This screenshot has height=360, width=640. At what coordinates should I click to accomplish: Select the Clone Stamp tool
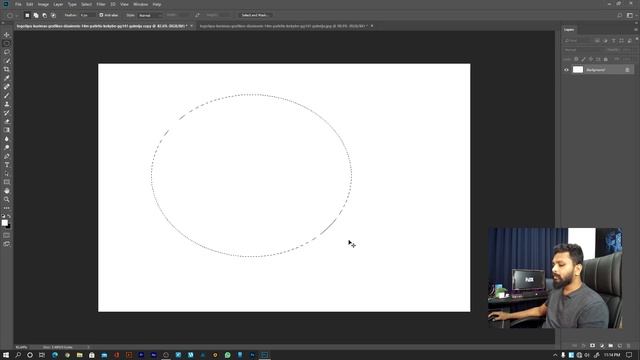[x=7, y=104]
